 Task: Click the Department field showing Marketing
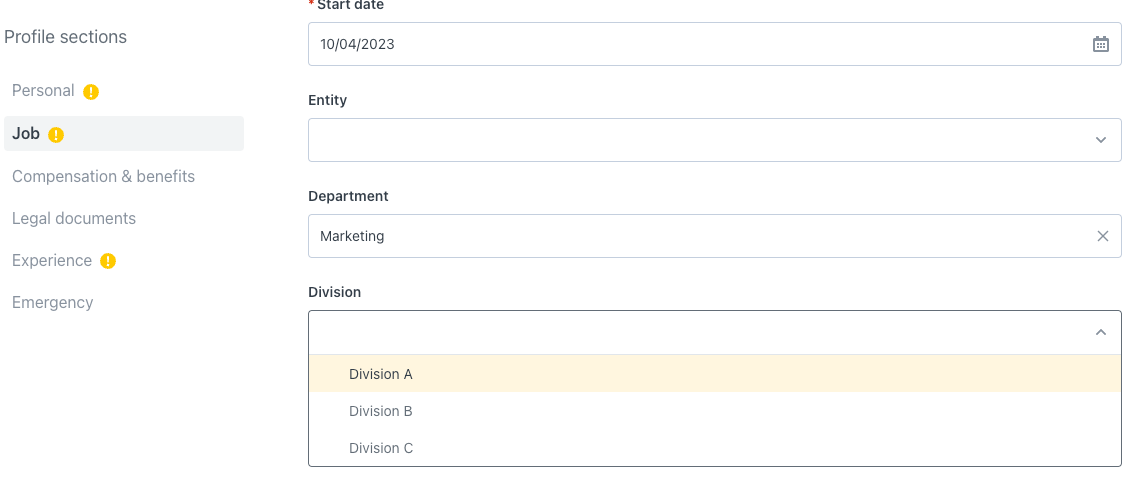tap(714, 236)
